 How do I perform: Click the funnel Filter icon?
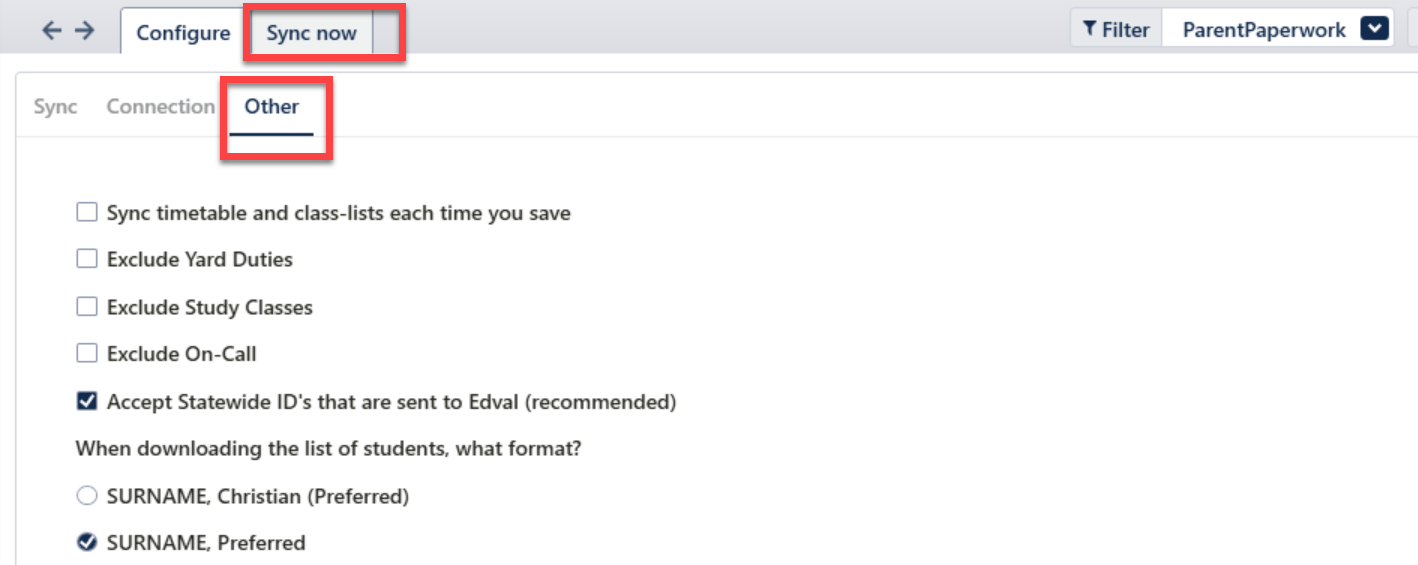point(1090,30)
